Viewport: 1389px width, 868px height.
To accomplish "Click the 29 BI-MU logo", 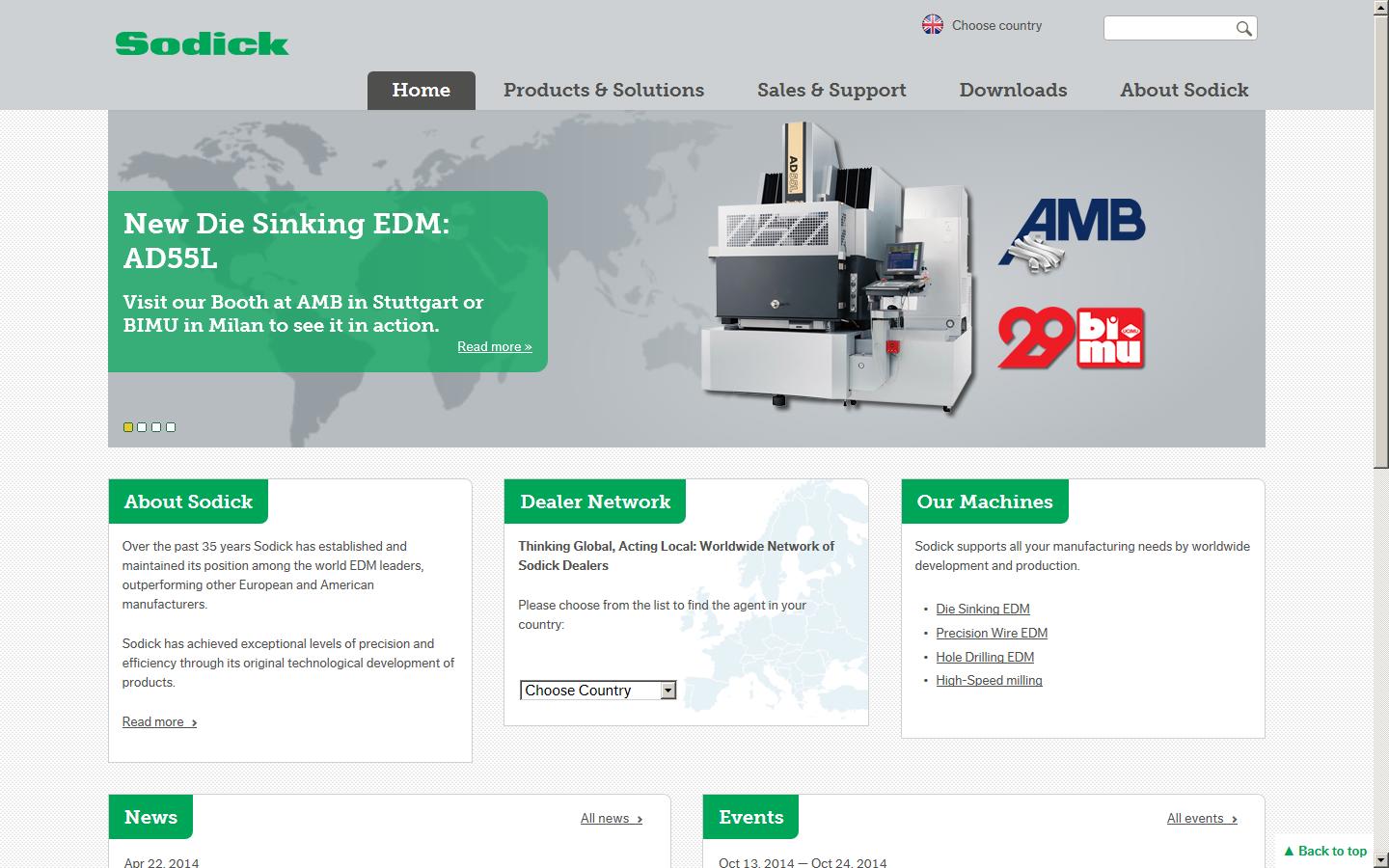I will pyautogui.click(x=1071, y=339).
